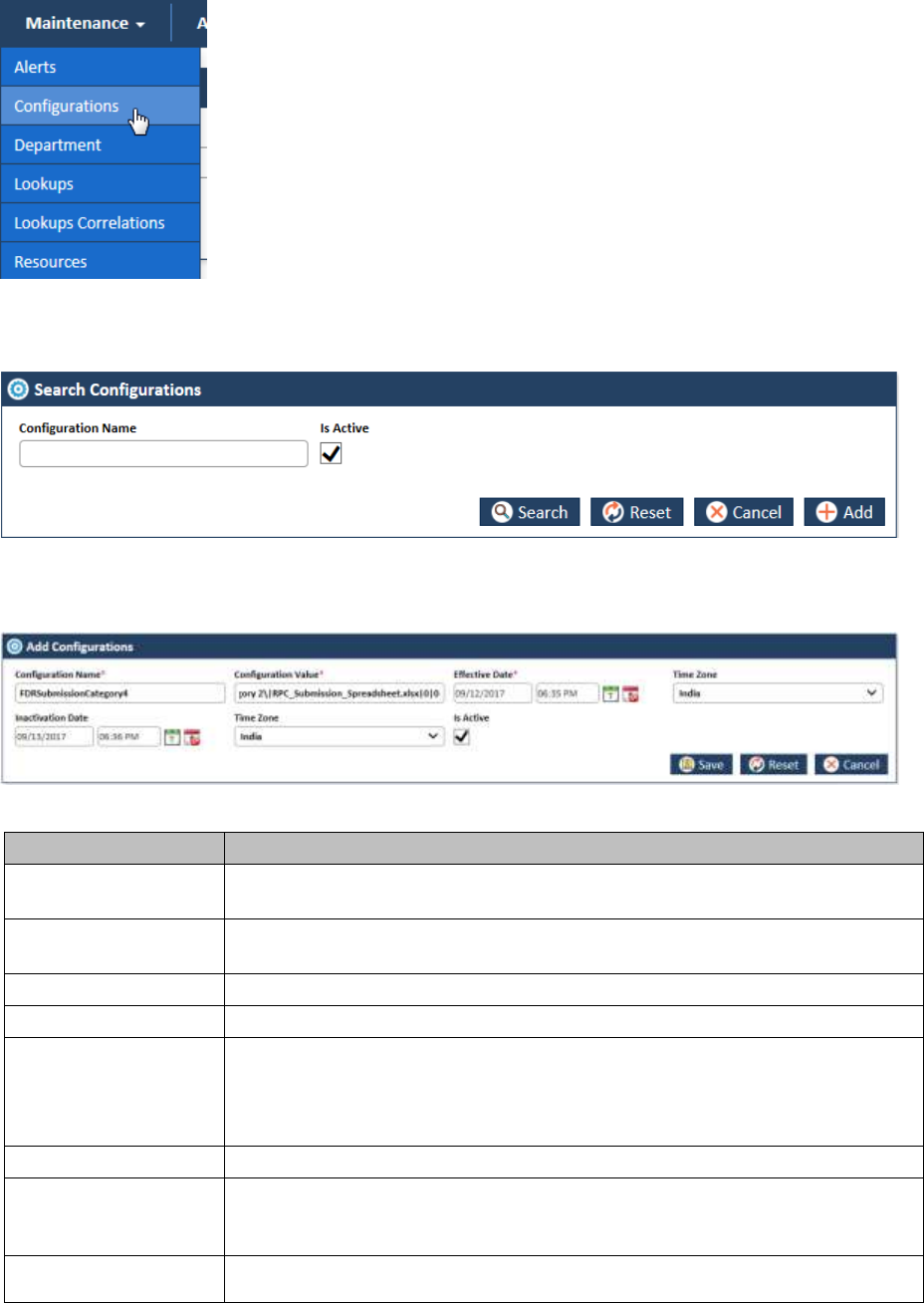The width and height of the screenshot is (924, 1303).
Task: Click Configuration Name field containing FDRSubmissionCategory4
Action: [x=120, y=693]
